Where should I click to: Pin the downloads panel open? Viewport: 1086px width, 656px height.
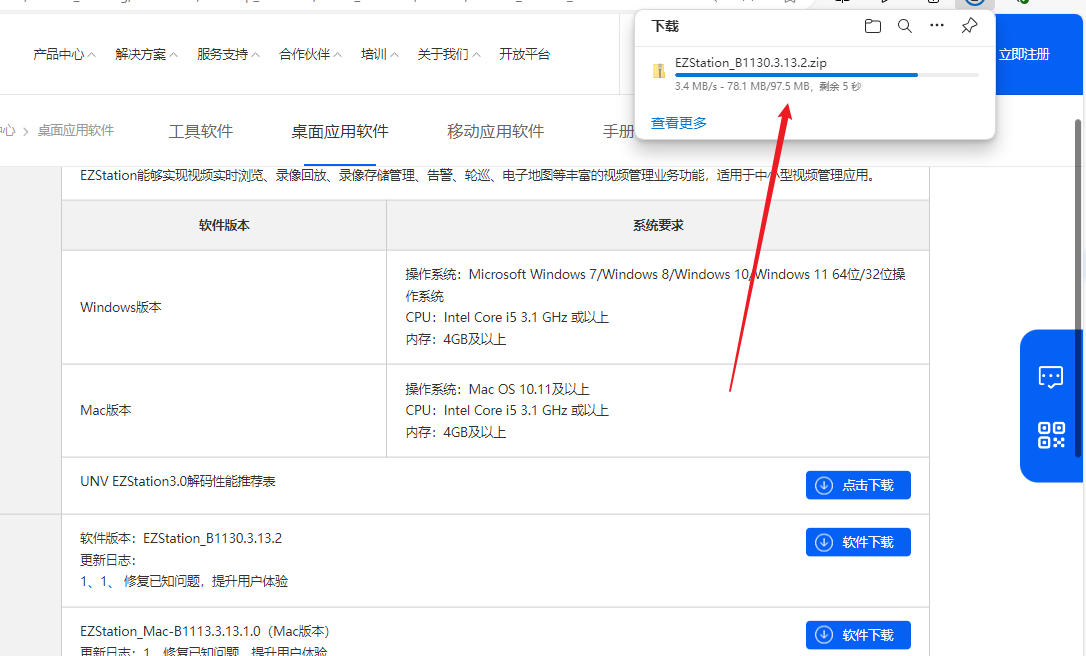click(x=968, y=27)
